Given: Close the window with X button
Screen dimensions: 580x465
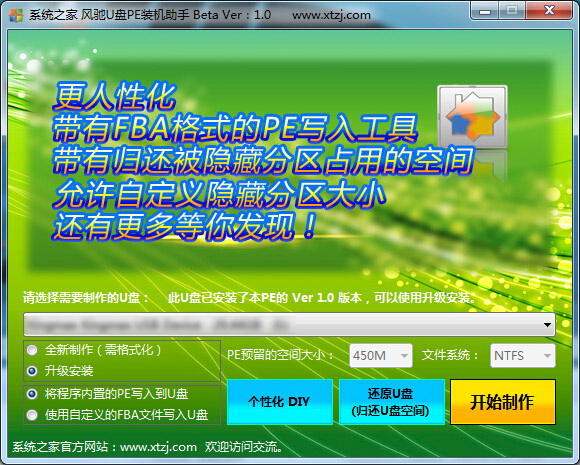Looking at the screenshot, I should pyautogui.click(x=550, y=11).
